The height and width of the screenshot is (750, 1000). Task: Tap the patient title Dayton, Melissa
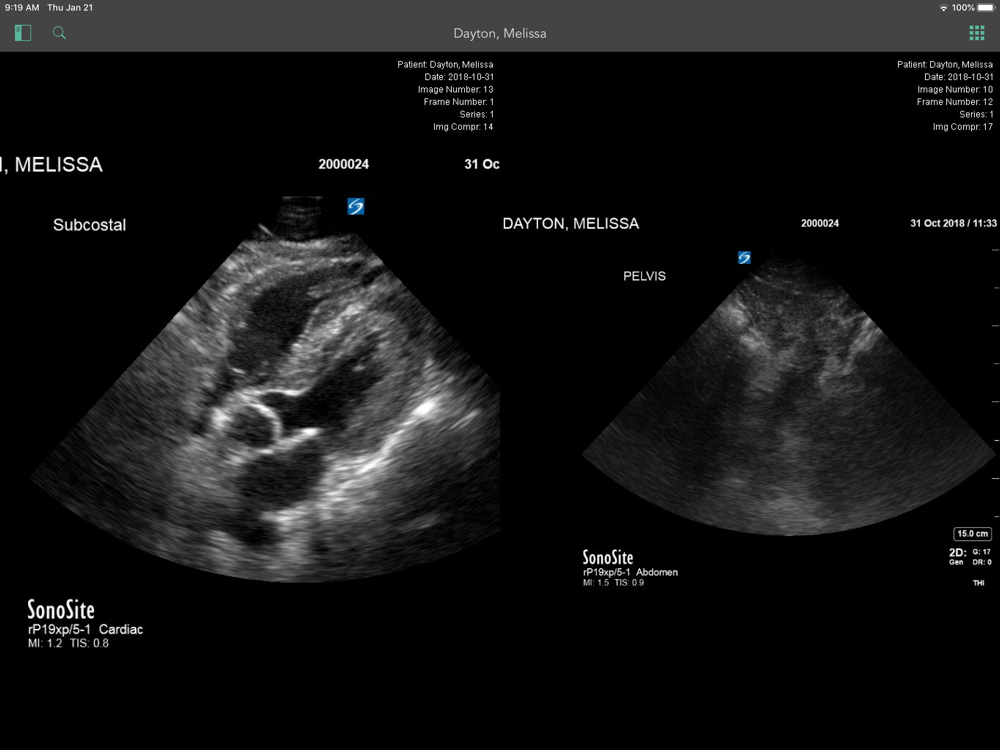pyautogui.click(x=499, y=33)
